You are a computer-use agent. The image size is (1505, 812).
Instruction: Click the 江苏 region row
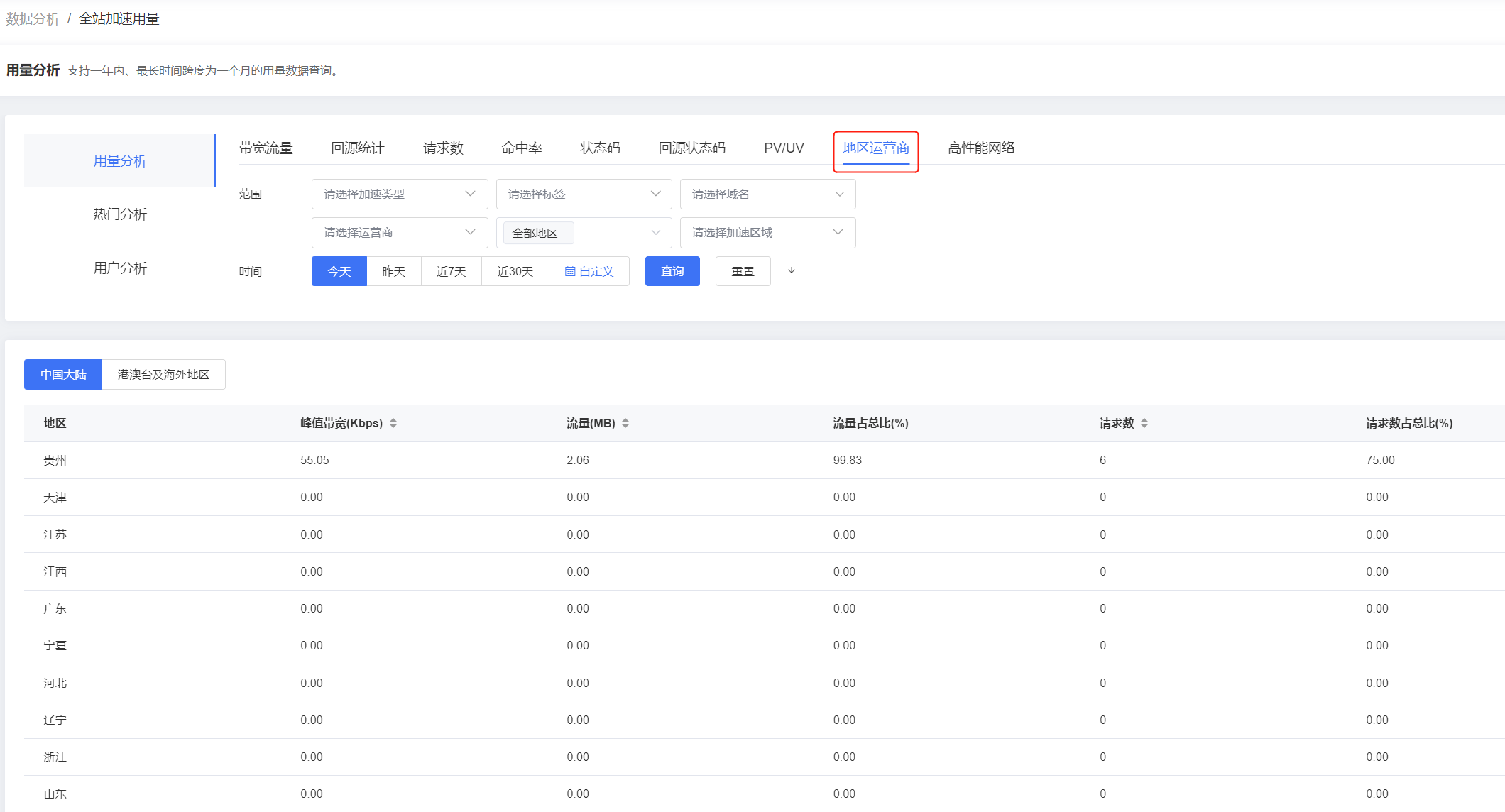(x=765, y=534)
